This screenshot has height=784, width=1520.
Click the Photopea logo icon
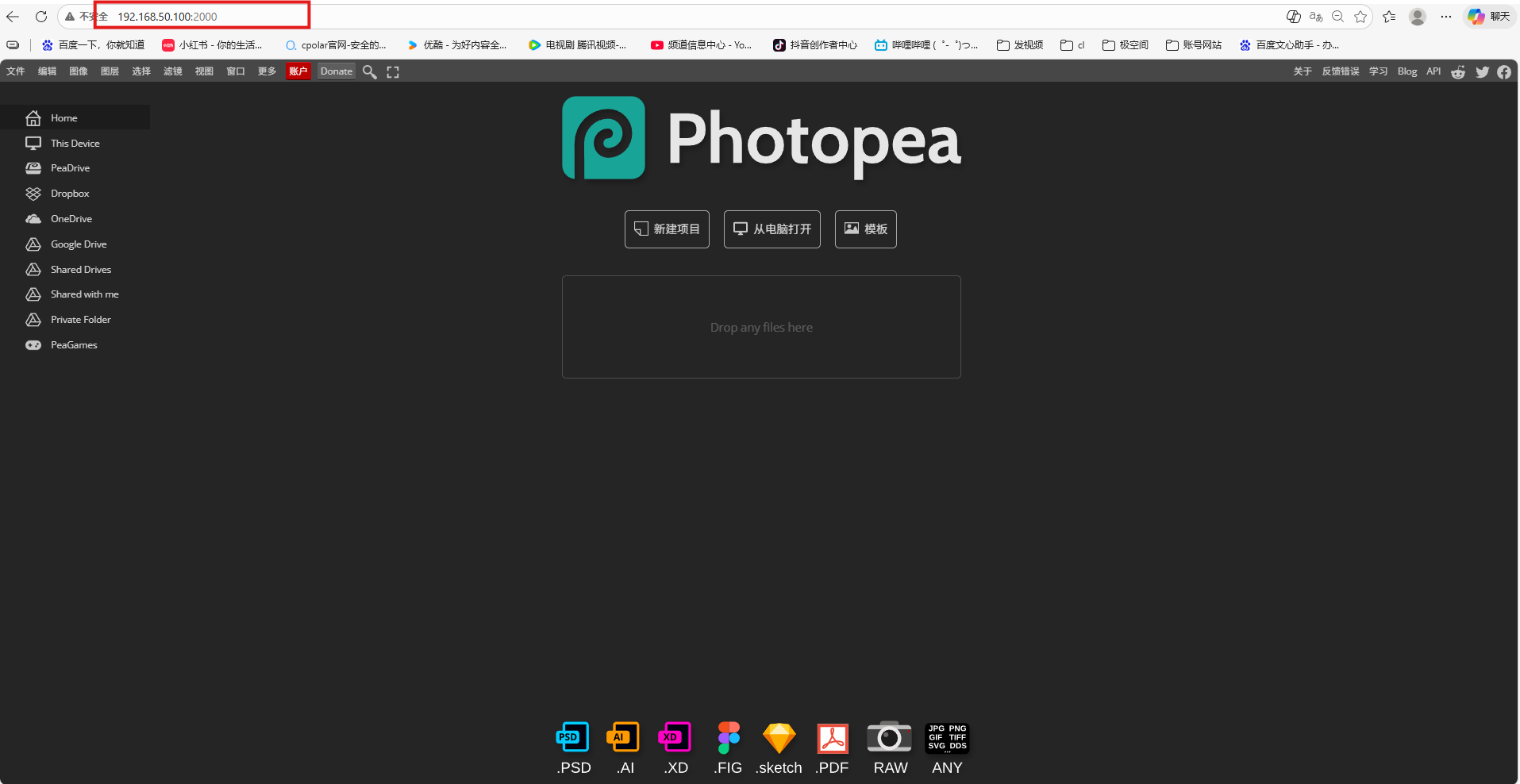(x=603, y=138)
